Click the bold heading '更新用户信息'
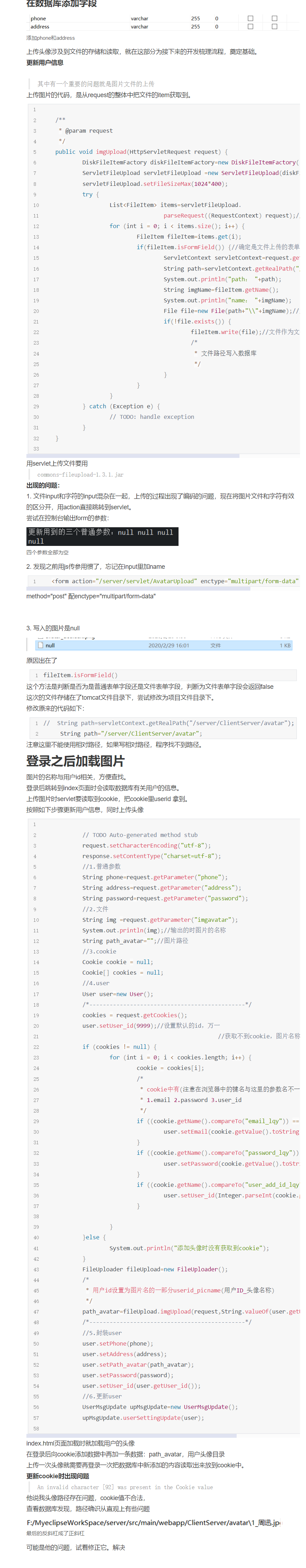306x1568 pixels. tap(44, 63)
